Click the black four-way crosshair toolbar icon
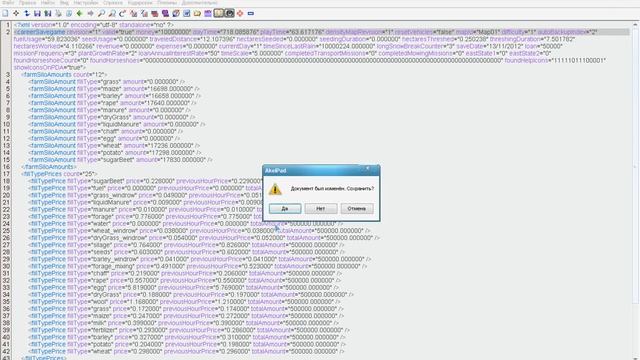The height and width of the screenshot is (360, 640). tap(16, 13)
